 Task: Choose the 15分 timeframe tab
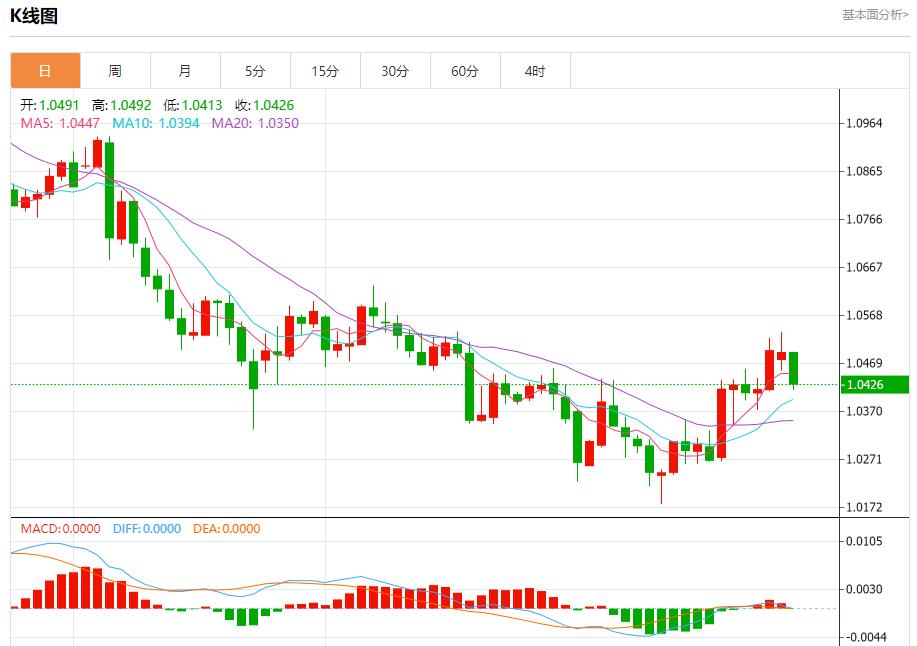coord(325,71)
